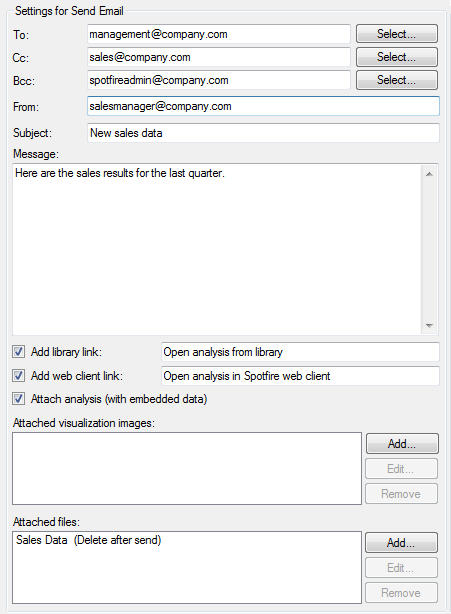This screenshot has width=451, height=614.
Task: Click the Bcc field with spotfireadmin@company.com
Action: click(218, 80)
